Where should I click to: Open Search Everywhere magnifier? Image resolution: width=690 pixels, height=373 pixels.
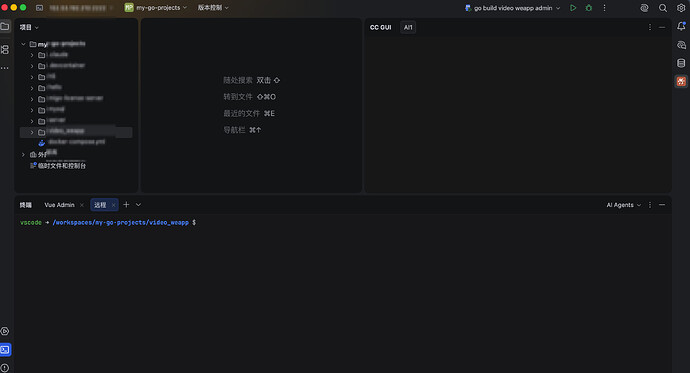tap(663, 8)
